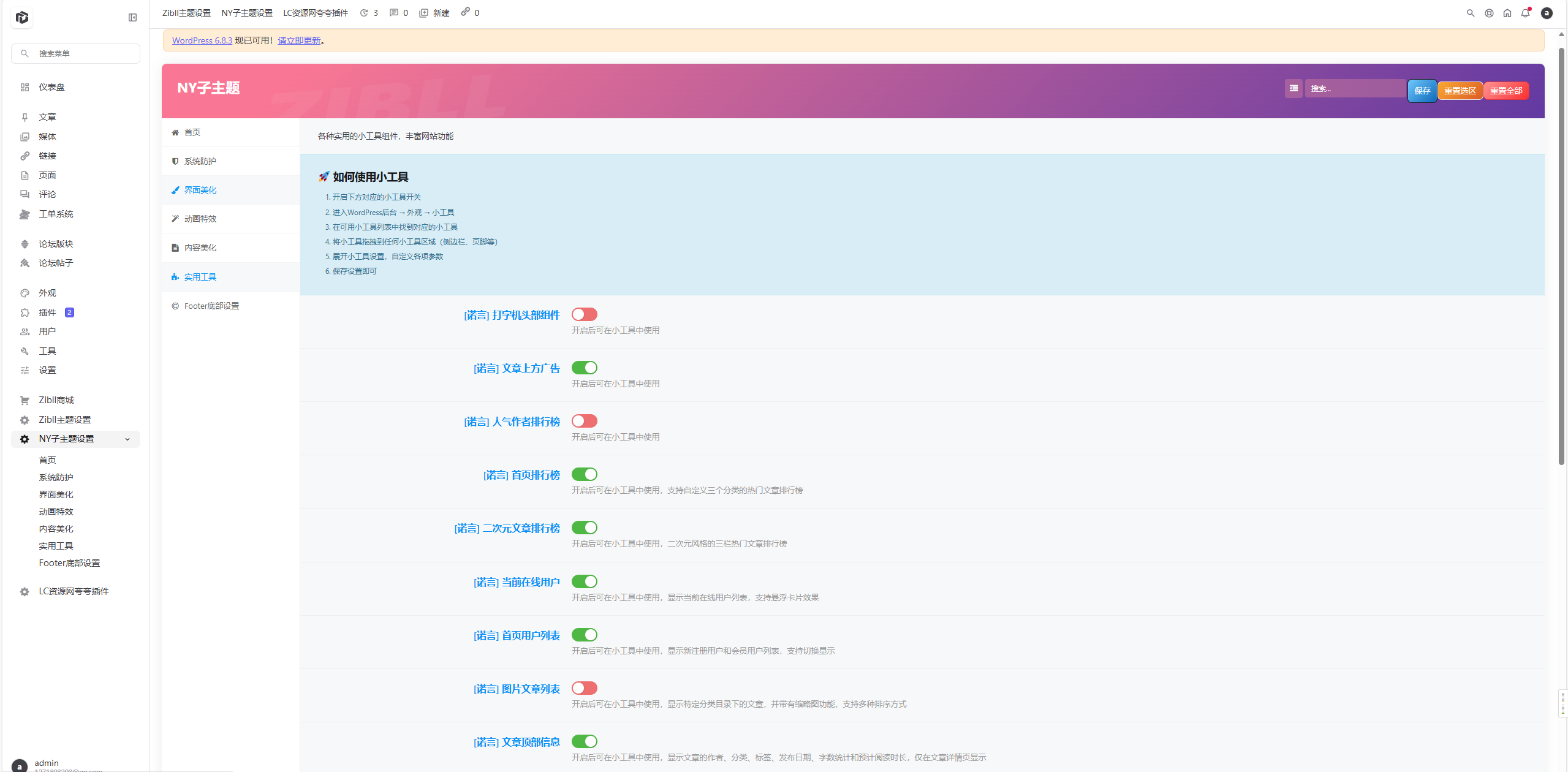Screen dimensions: 1568x772
Task: Open Footer底部设置 settings tab
Action: pos(211,306)
